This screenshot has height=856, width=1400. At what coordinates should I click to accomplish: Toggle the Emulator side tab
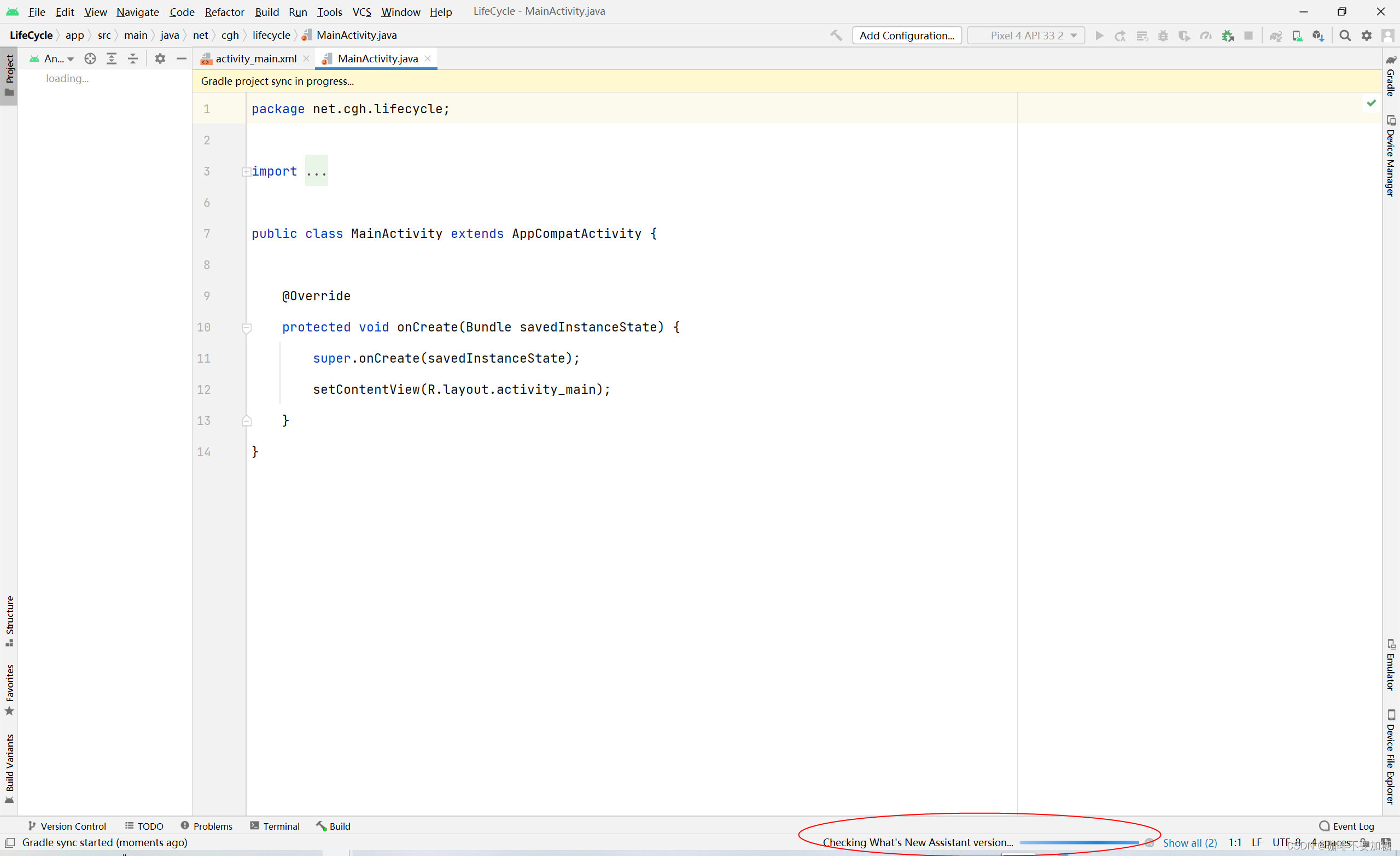(x=1391, y=666)
